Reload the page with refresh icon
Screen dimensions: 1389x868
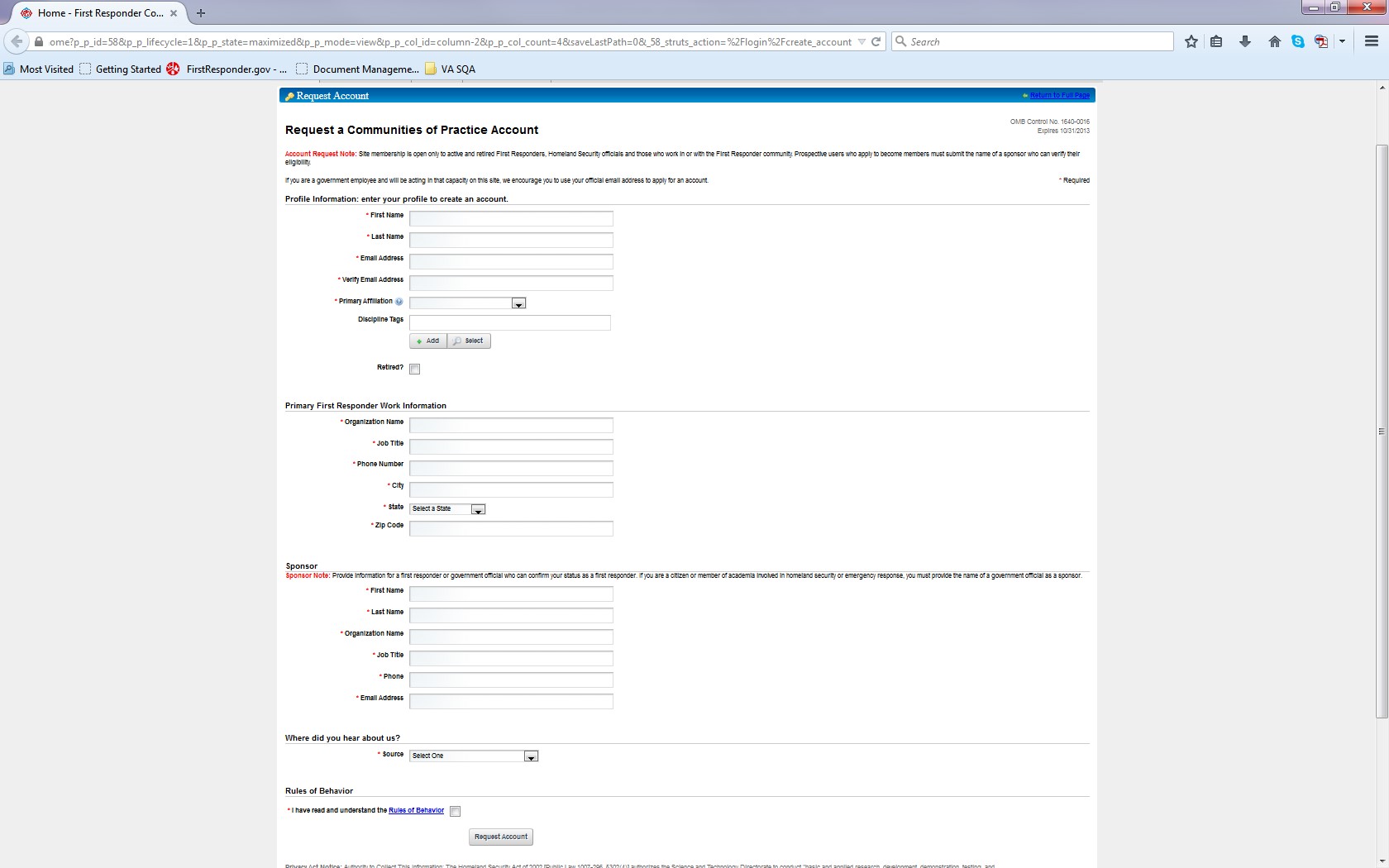point(876,41)
